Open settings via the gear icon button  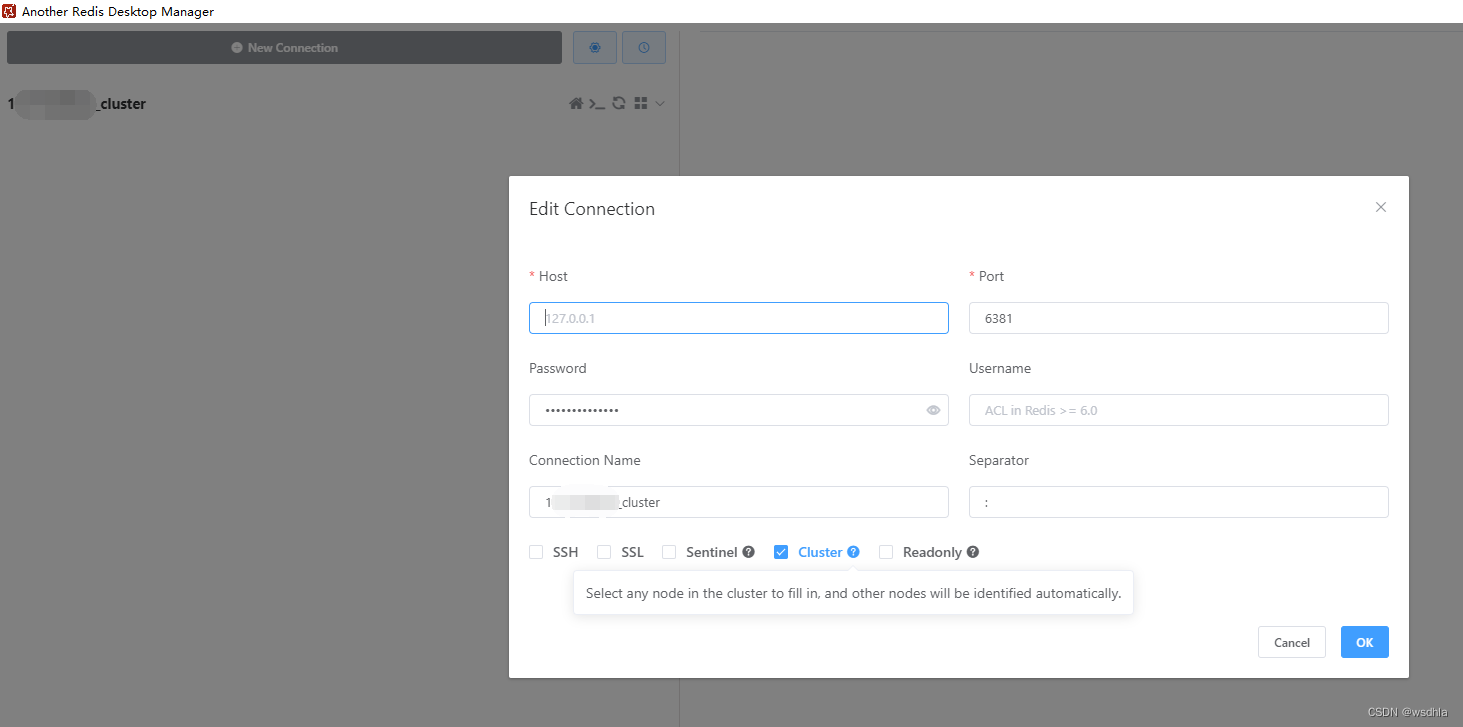click(x=595, y=47)
